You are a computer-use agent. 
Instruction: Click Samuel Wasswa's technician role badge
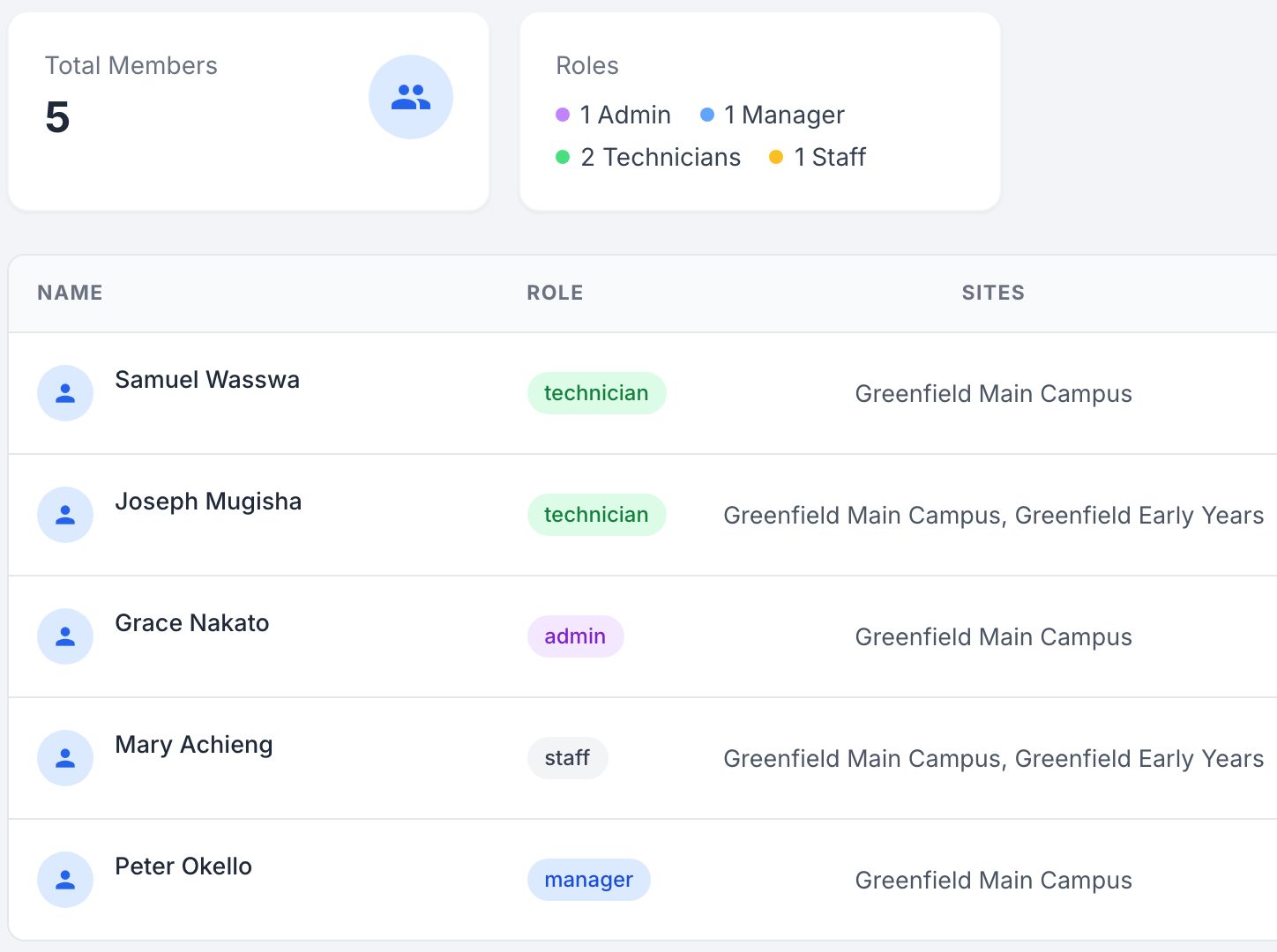pyautogui.click(x=596, y=393)
